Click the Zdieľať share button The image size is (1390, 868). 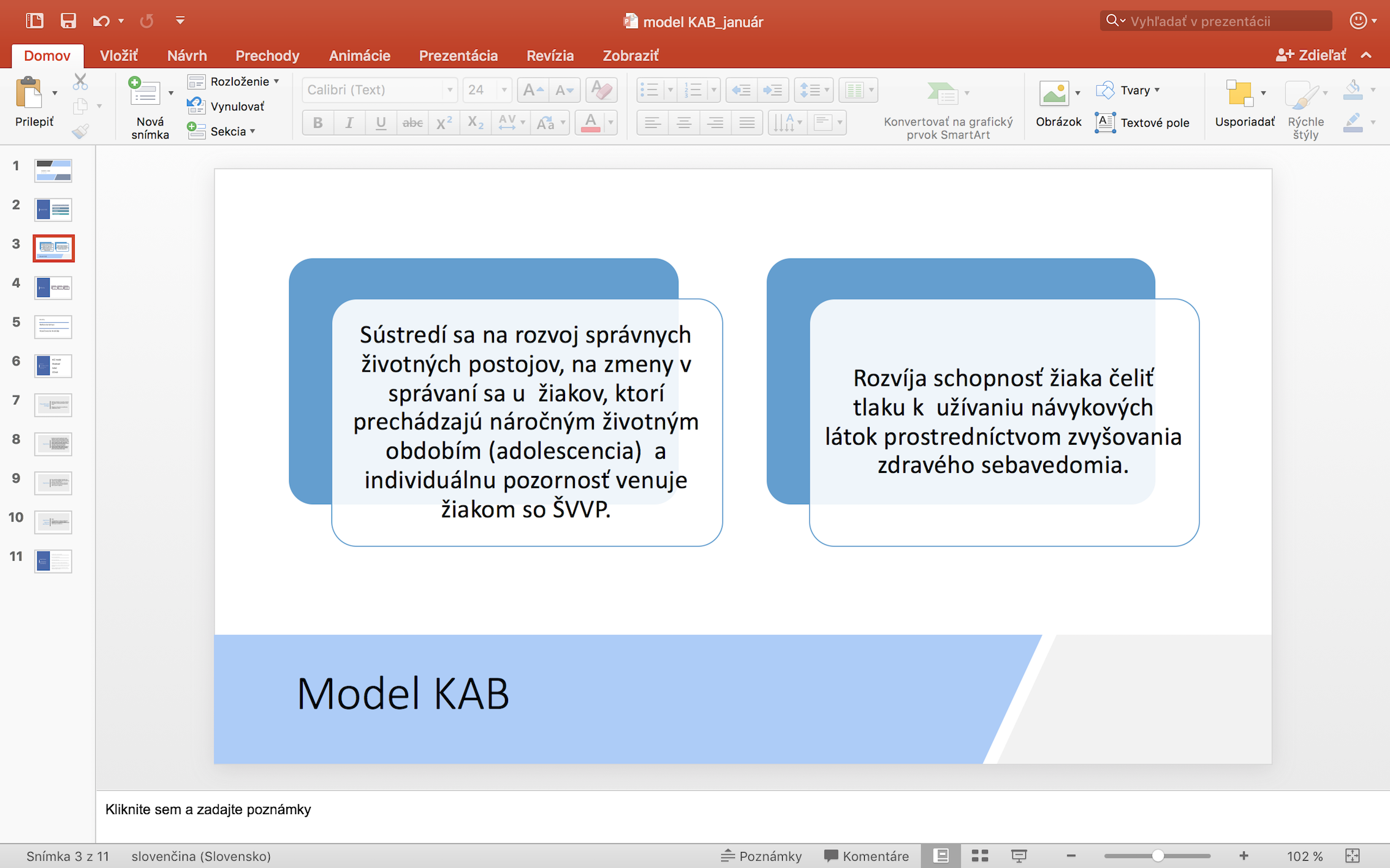click(x=1311, y=55)
